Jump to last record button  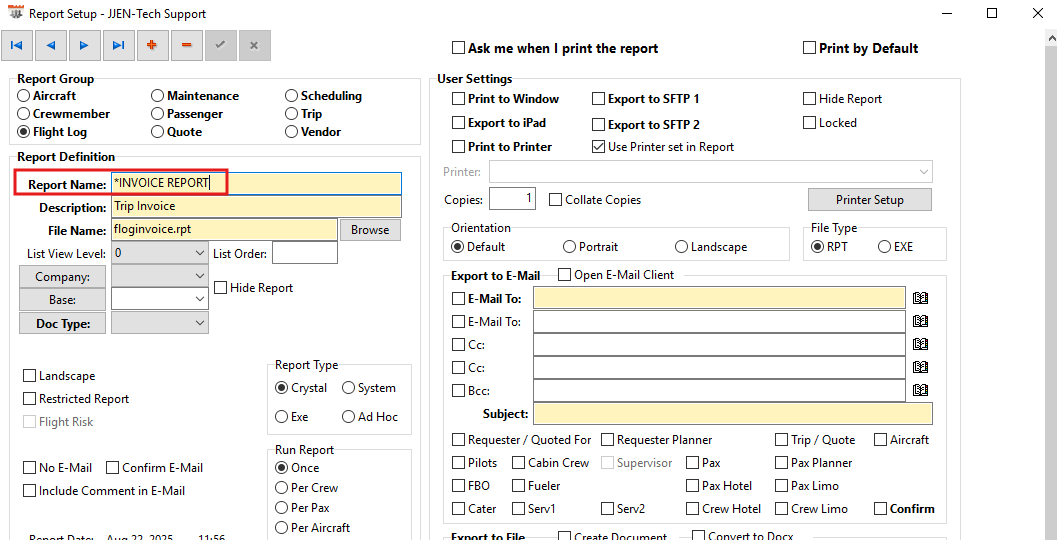(x=119, y=45)
